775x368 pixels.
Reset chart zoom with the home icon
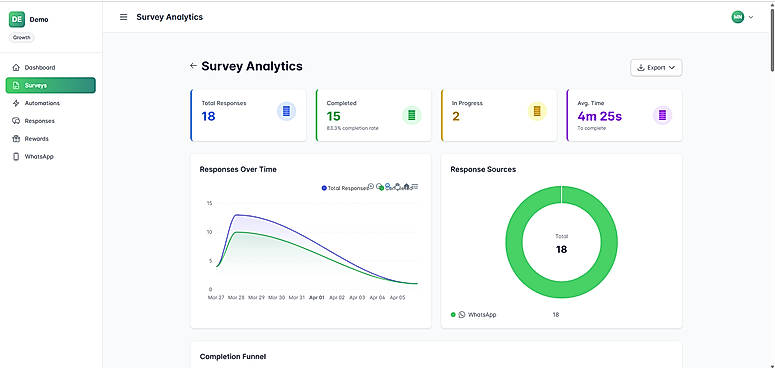406,187
